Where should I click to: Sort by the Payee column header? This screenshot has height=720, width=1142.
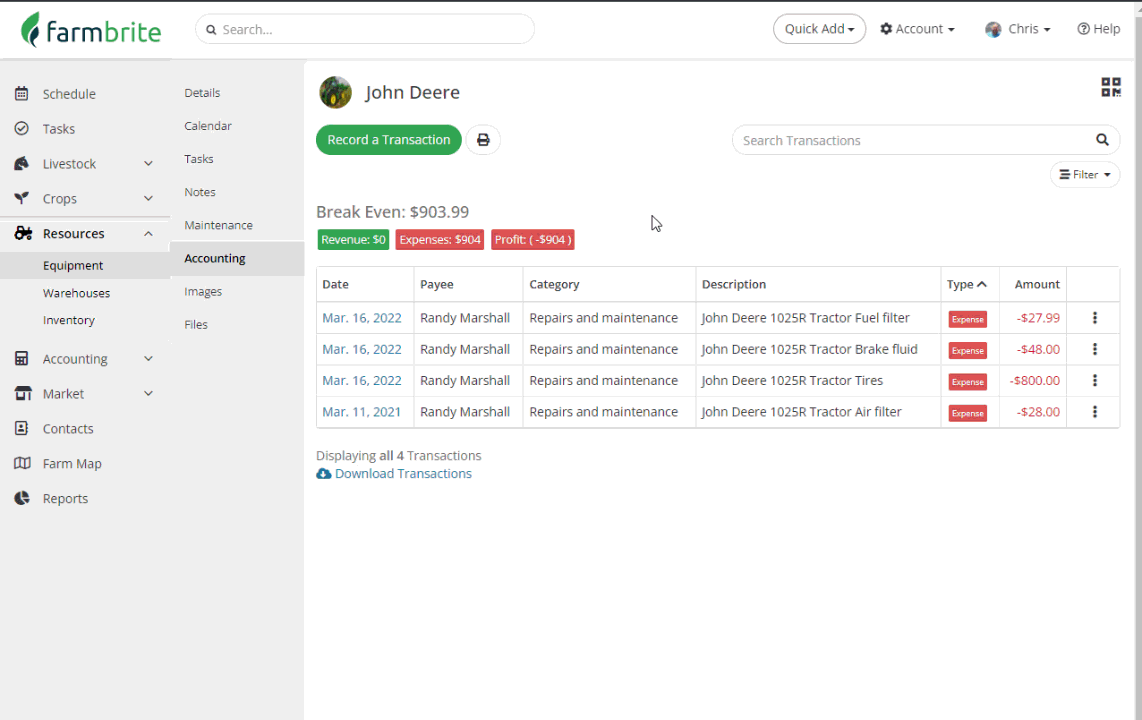point(436,284)
